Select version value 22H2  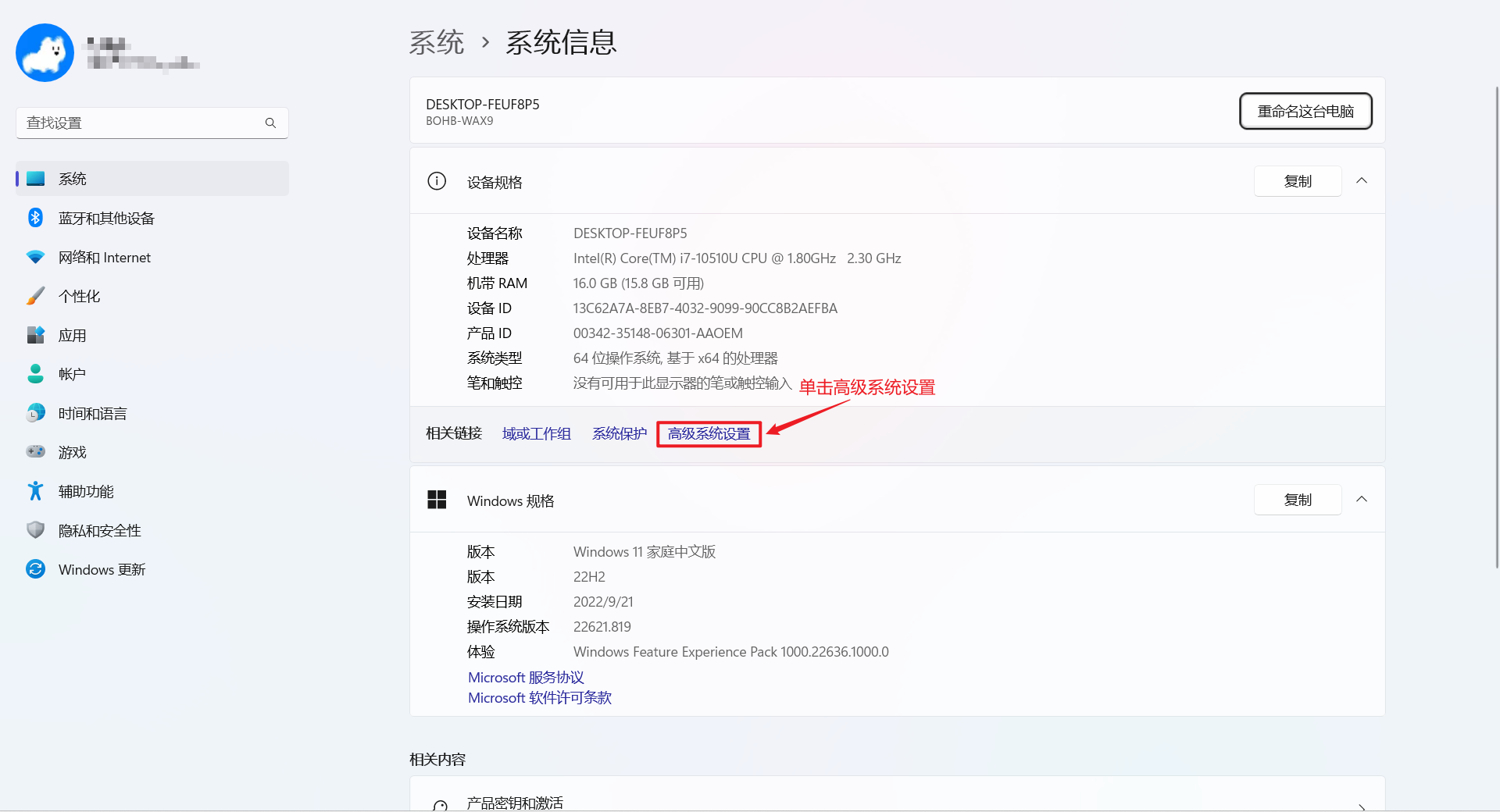(589, 577)
